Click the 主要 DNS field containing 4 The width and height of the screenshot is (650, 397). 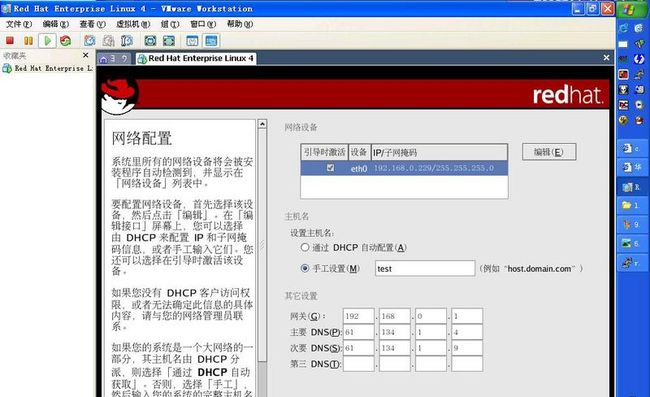pyautogui.click(x=467, y=332)
